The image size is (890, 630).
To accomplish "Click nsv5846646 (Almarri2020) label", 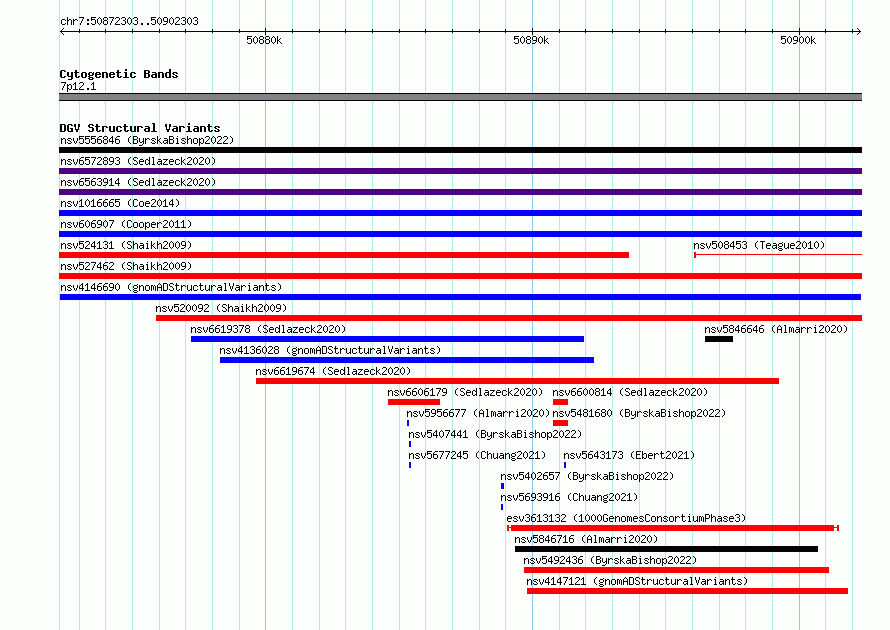I will click(x=776, y=329).
